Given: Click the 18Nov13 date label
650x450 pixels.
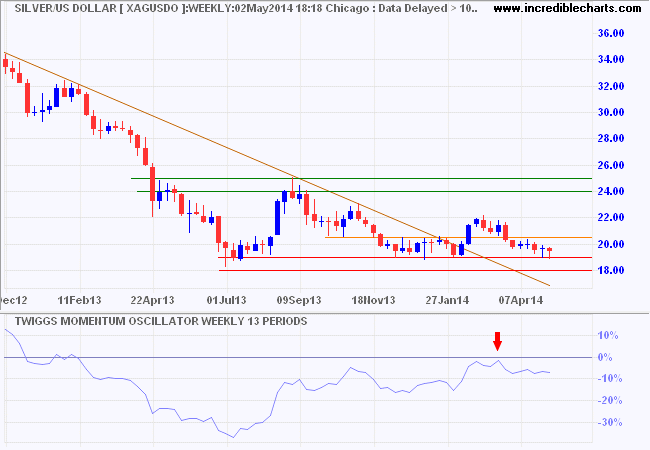Looking at the screenshot, I should tap(374, 300).
